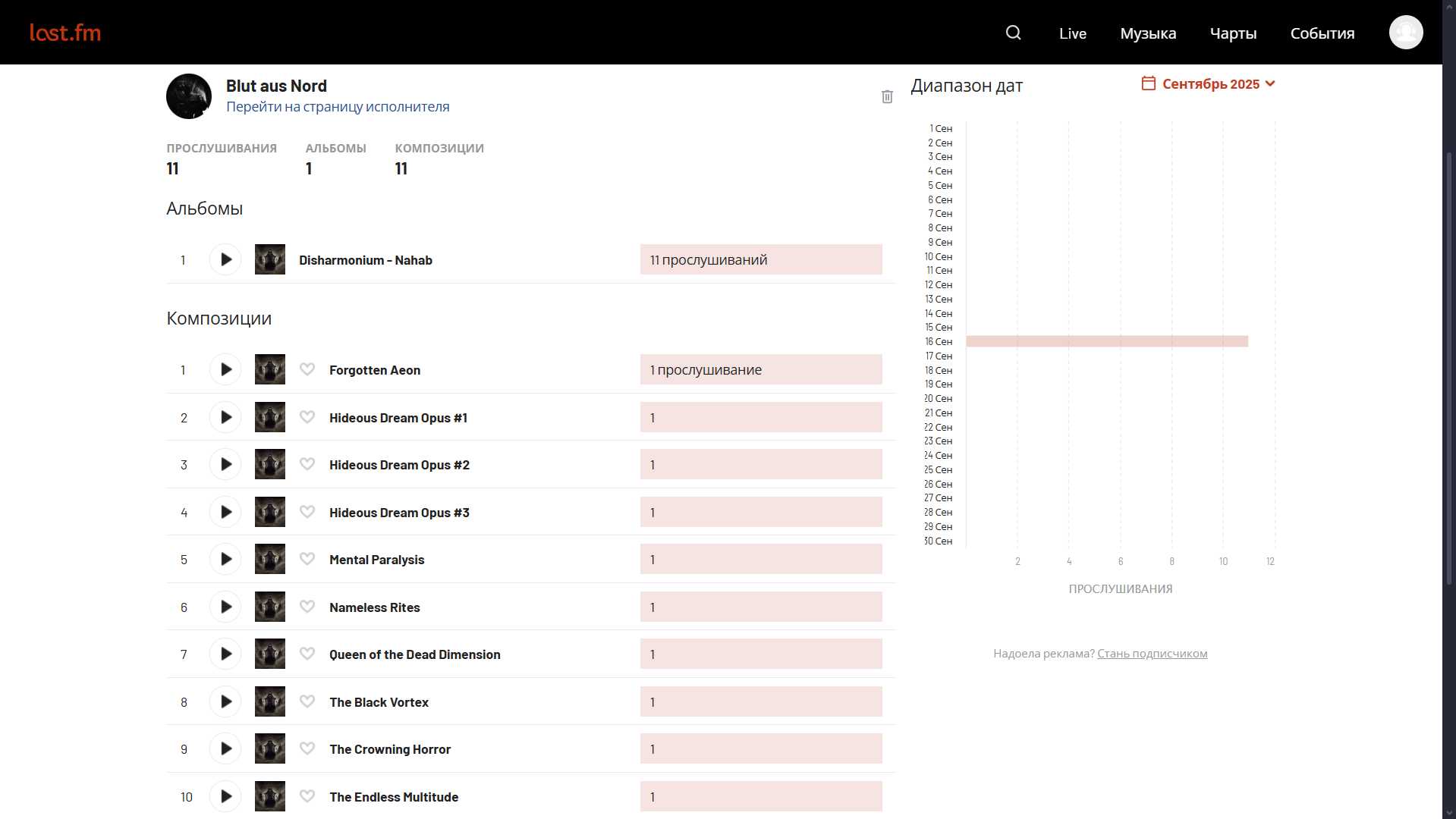Open the Mental Paralysis track link
This screenshot has width=1456, height=819.
coord(377,560)
